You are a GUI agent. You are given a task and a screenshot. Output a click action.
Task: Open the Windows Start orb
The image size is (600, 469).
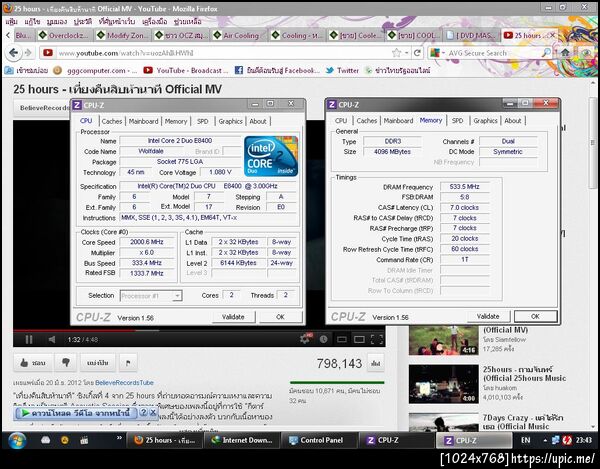(17, 440)
